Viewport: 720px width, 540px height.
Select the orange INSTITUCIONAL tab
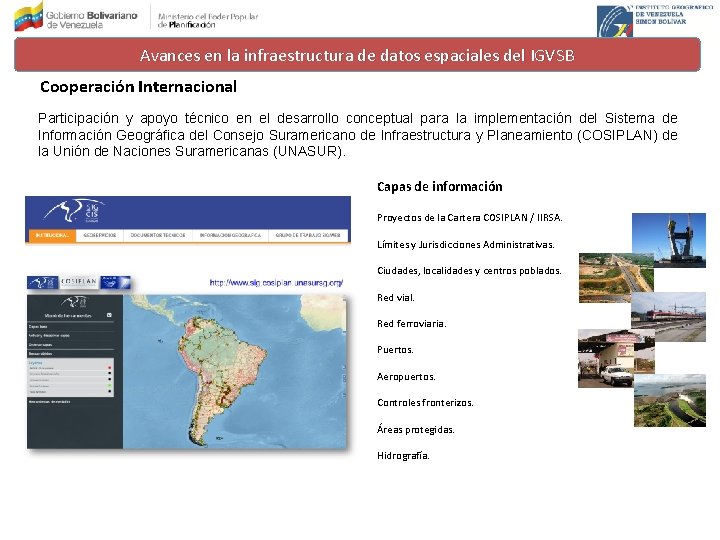pyautogui.click(x=52, y=235)
